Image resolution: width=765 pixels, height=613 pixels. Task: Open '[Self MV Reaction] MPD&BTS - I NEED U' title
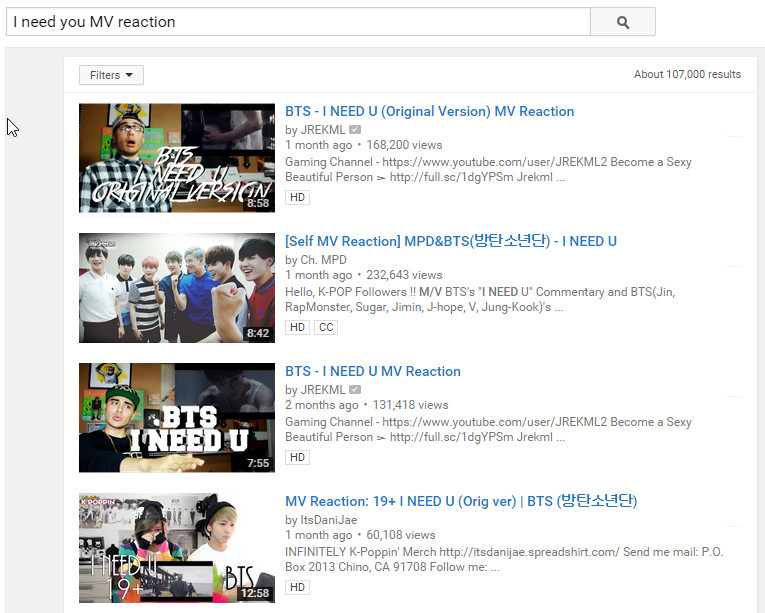[x=451, y=241]
